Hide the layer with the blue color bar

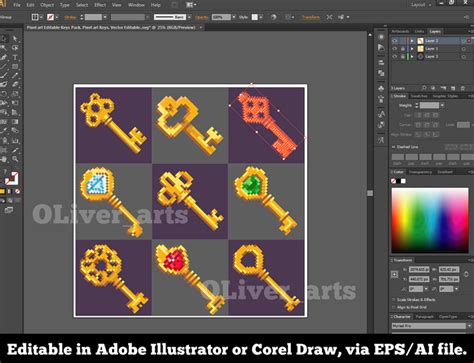point(395,49)
